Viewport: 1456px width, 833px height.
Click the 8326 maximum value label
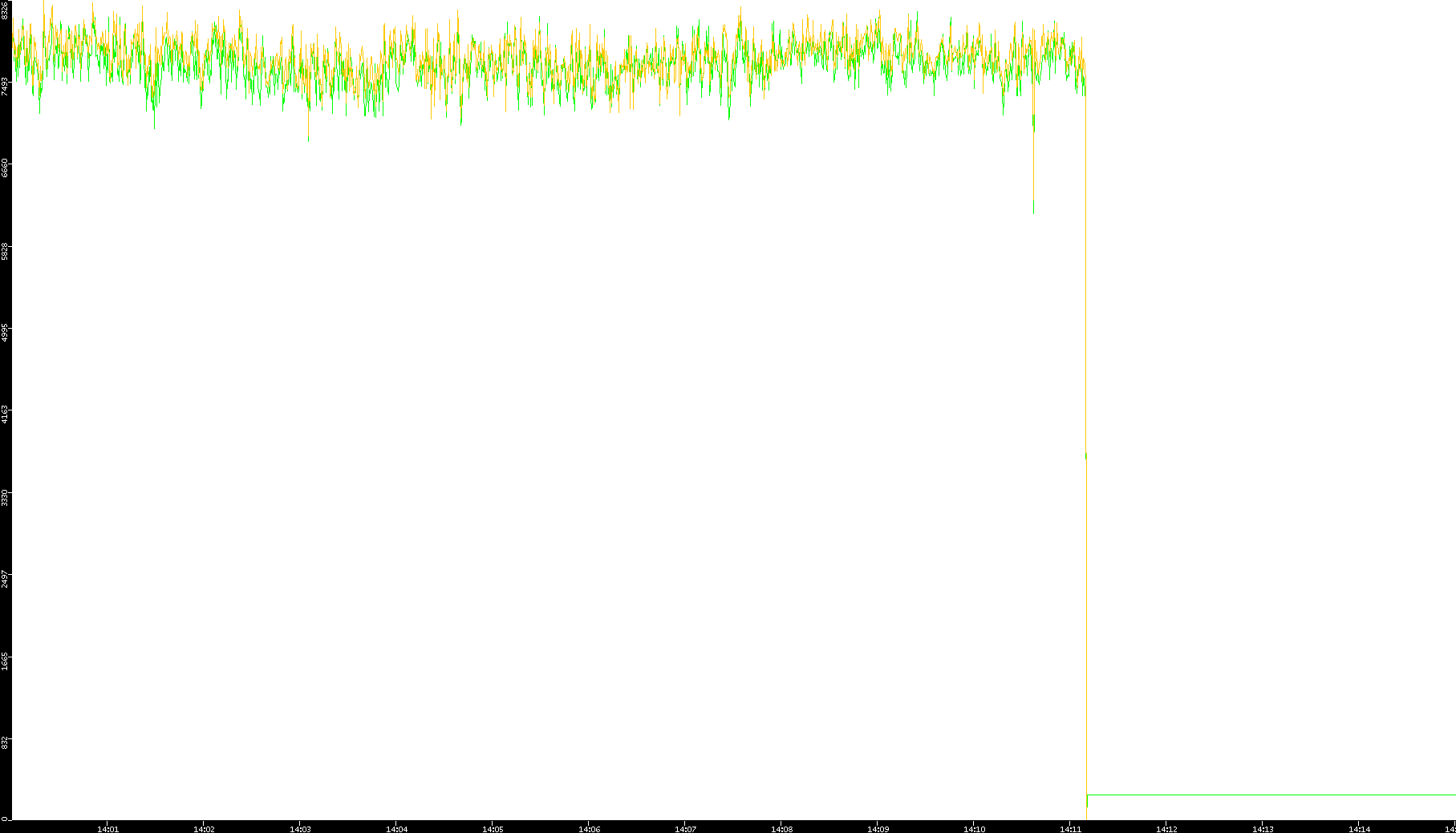pos(6,10)
